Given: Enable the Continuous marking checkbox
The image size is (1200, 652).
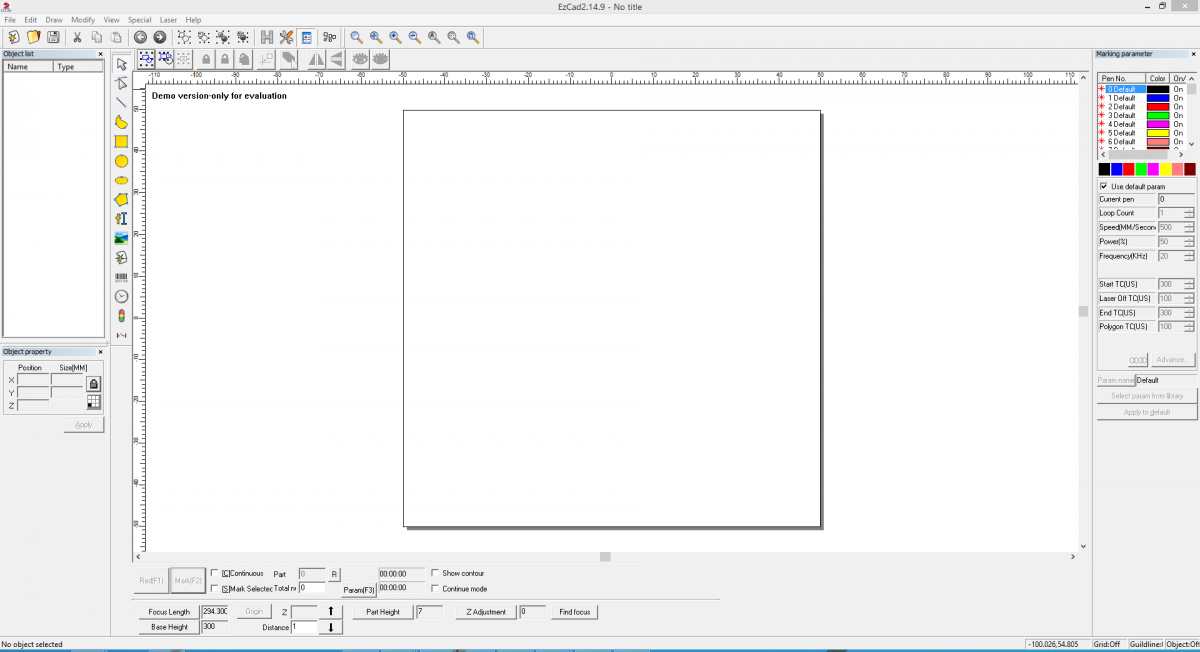Looking at the screenshot, I should point(215,573).
